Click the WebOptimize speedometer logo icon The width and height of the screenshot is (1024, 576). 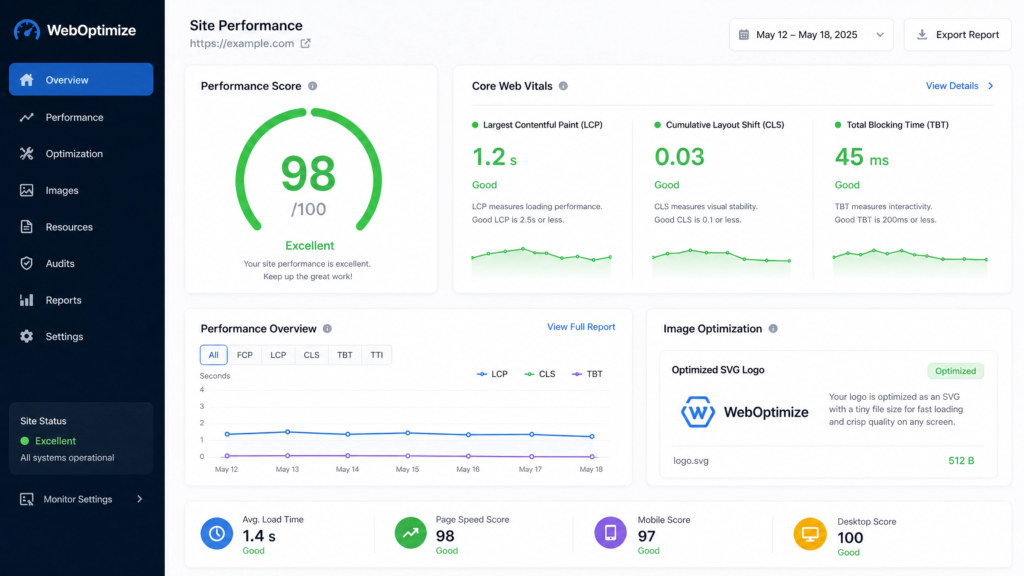[x=27, y=30]
